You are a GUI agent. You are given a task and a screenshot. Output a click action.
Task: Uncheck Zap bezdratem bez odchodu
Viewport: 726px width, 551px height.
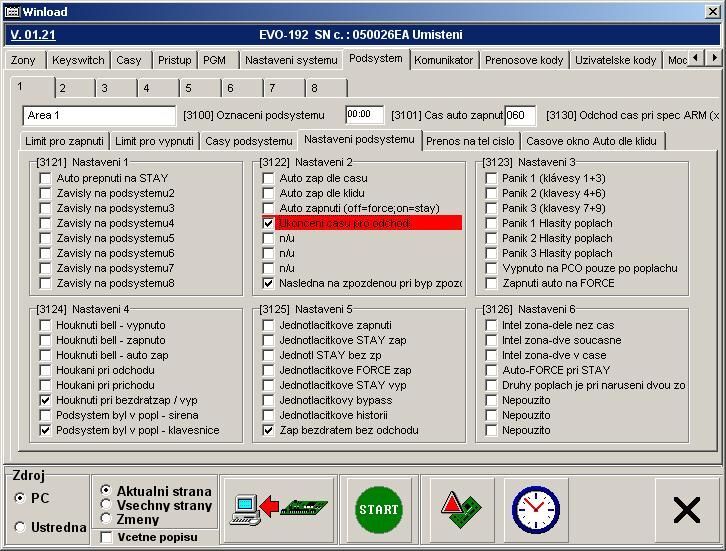click(x=268, y=430)
